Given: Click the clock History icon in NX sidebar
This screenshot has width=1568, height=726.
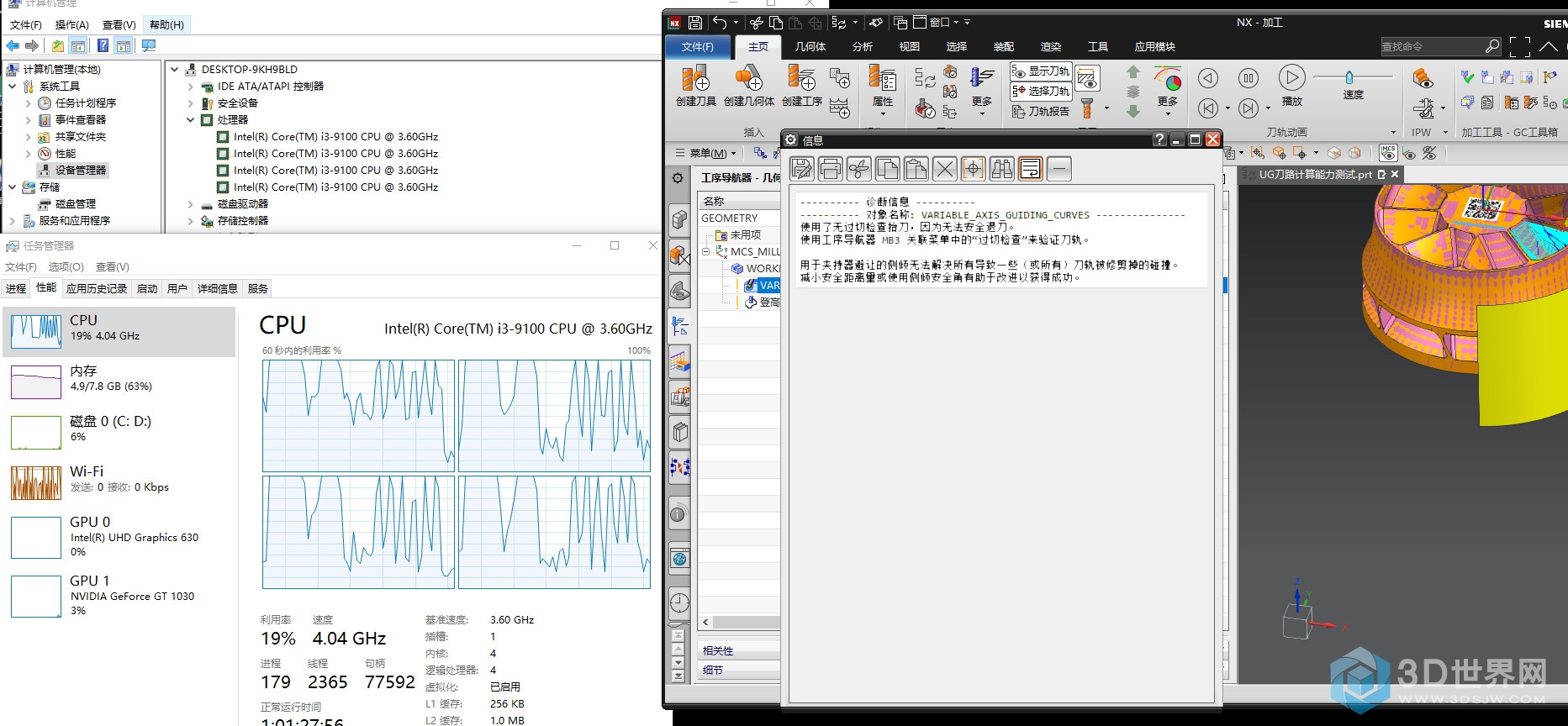Looking at the screenshot, I should point(680,602).
